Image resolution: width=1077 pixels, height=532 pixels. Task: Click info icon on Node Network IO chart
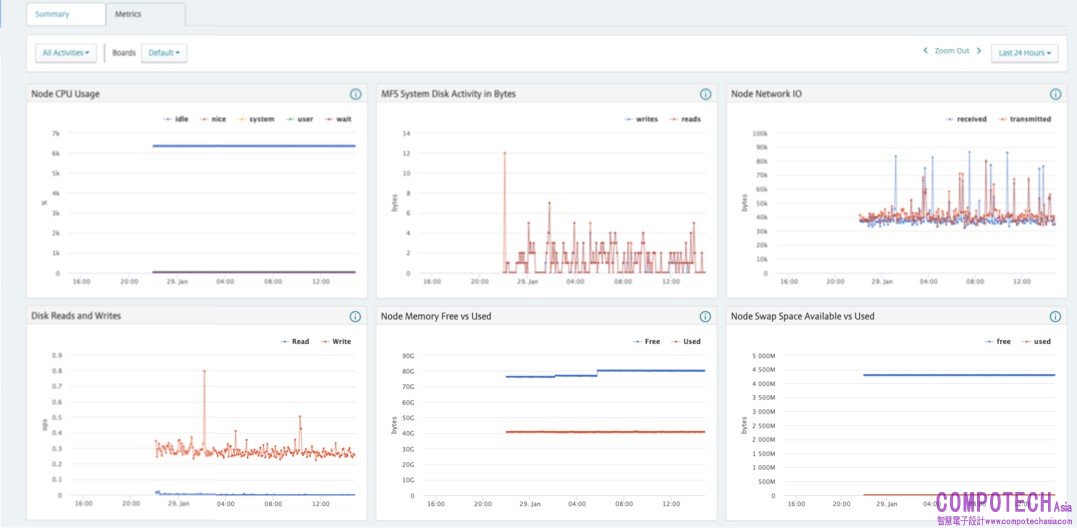pyautogui.click(x=1055, y=95)
